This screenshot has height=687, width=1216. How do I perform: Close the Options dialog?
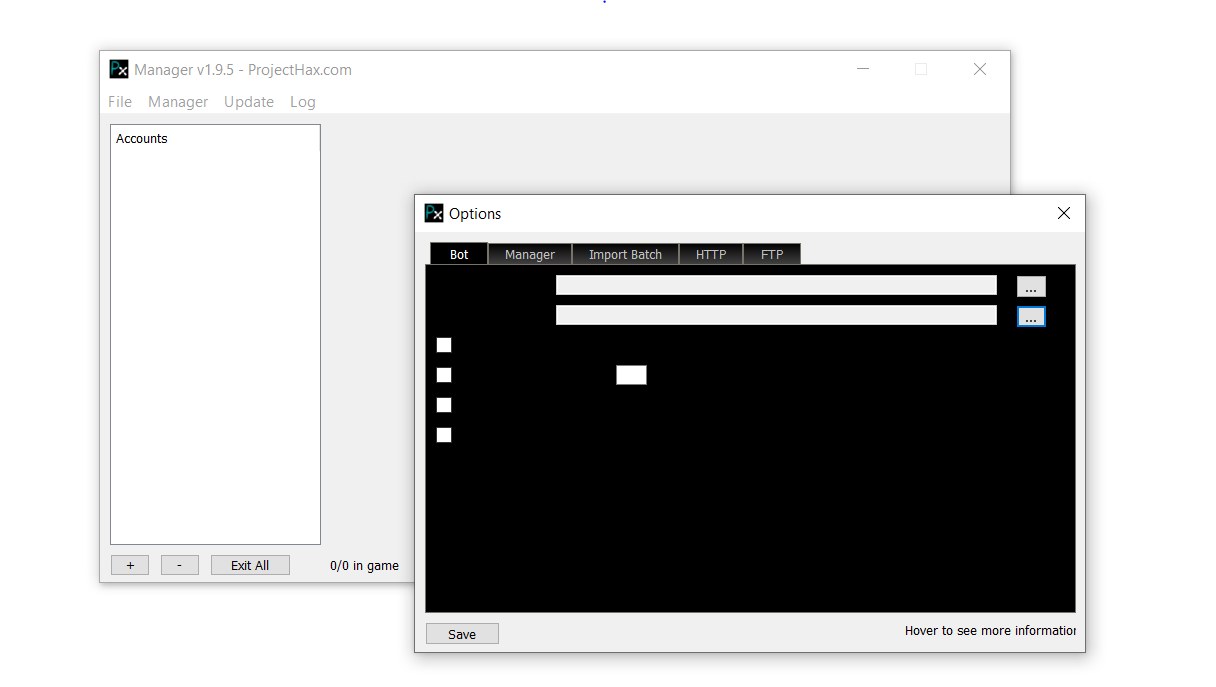click(1063, 213)
